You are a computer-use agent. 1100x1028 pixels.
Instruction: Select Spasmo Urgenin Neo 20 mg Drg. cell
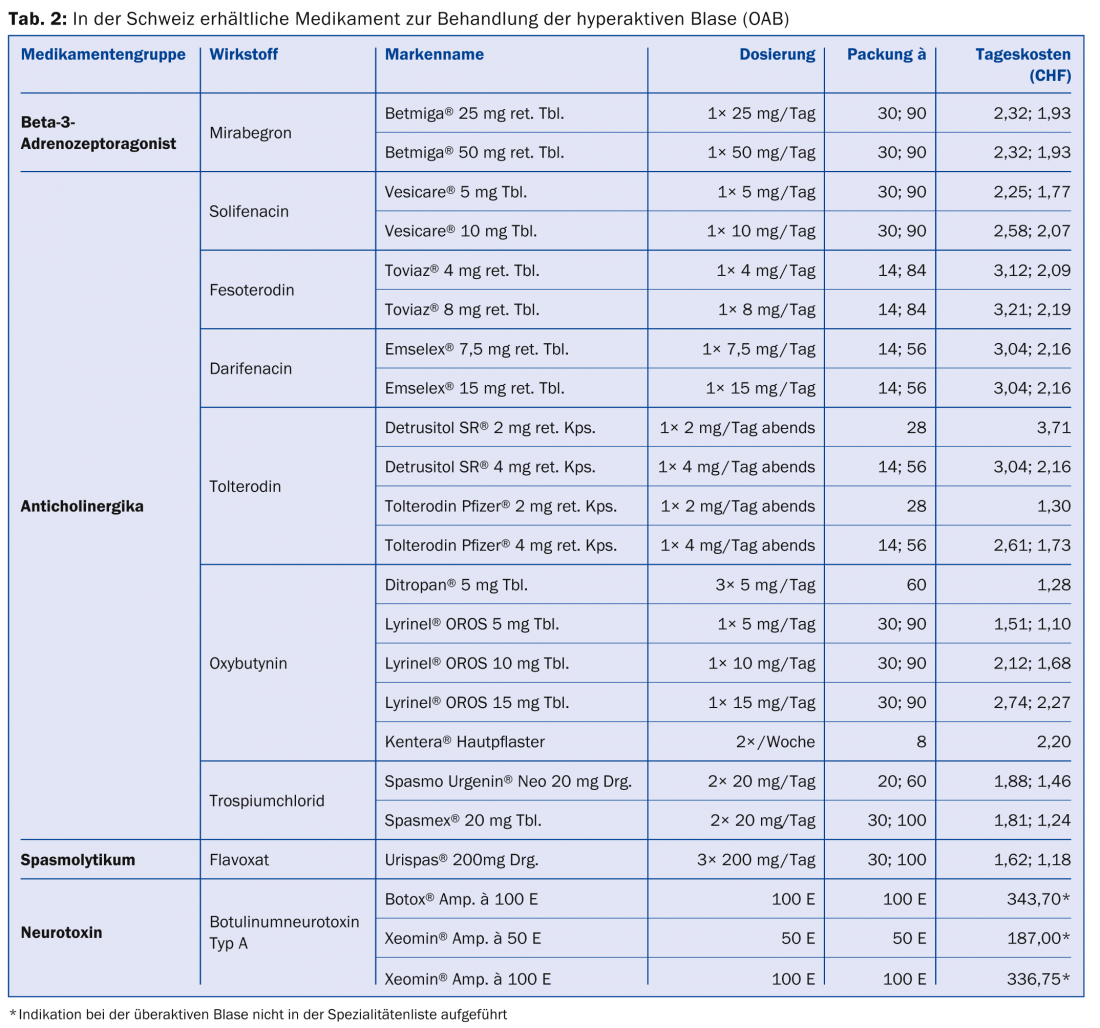click(x=509, y=781)
